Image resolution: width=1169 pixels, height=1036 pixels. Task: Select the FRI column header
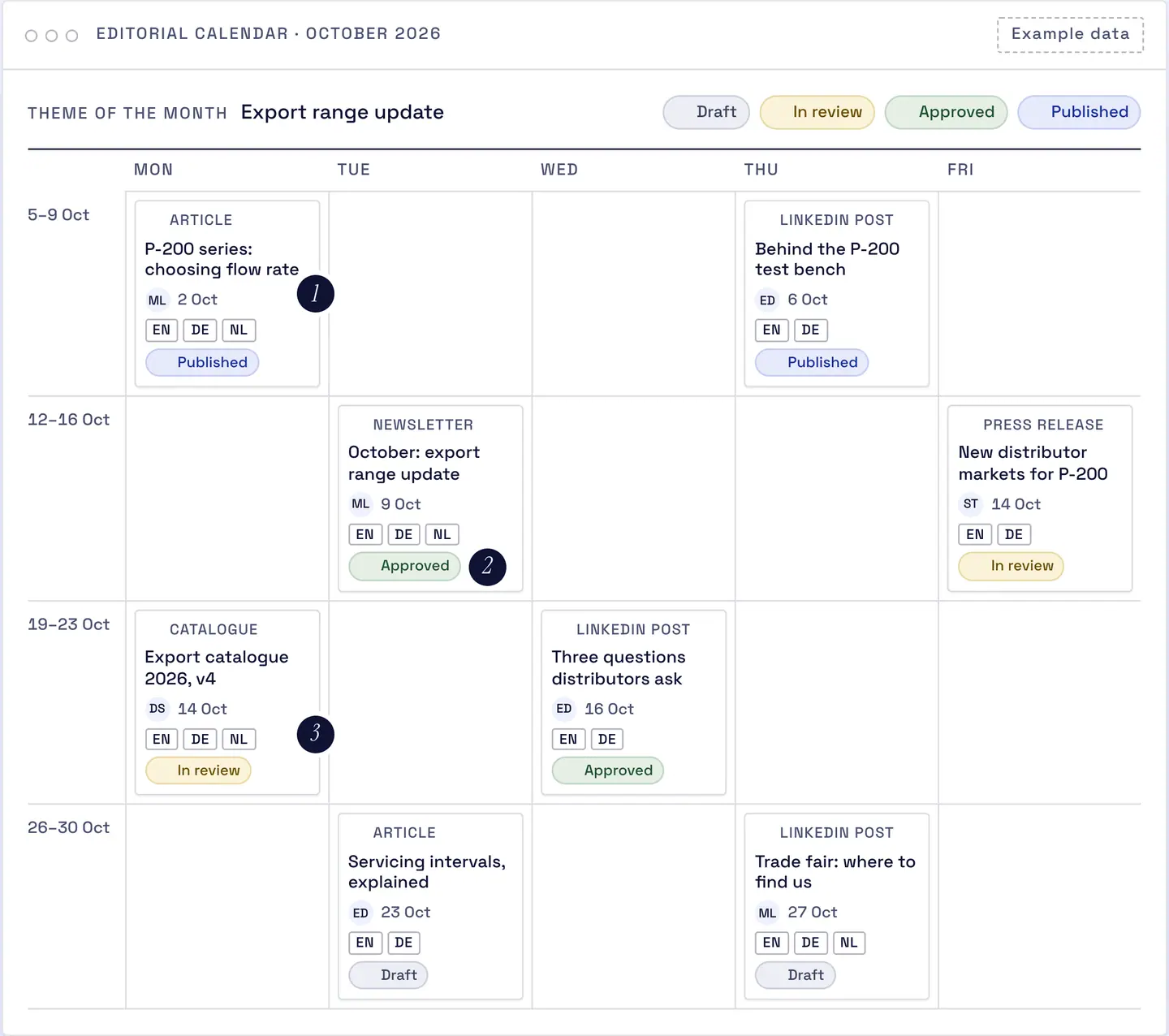pos(960,170)
